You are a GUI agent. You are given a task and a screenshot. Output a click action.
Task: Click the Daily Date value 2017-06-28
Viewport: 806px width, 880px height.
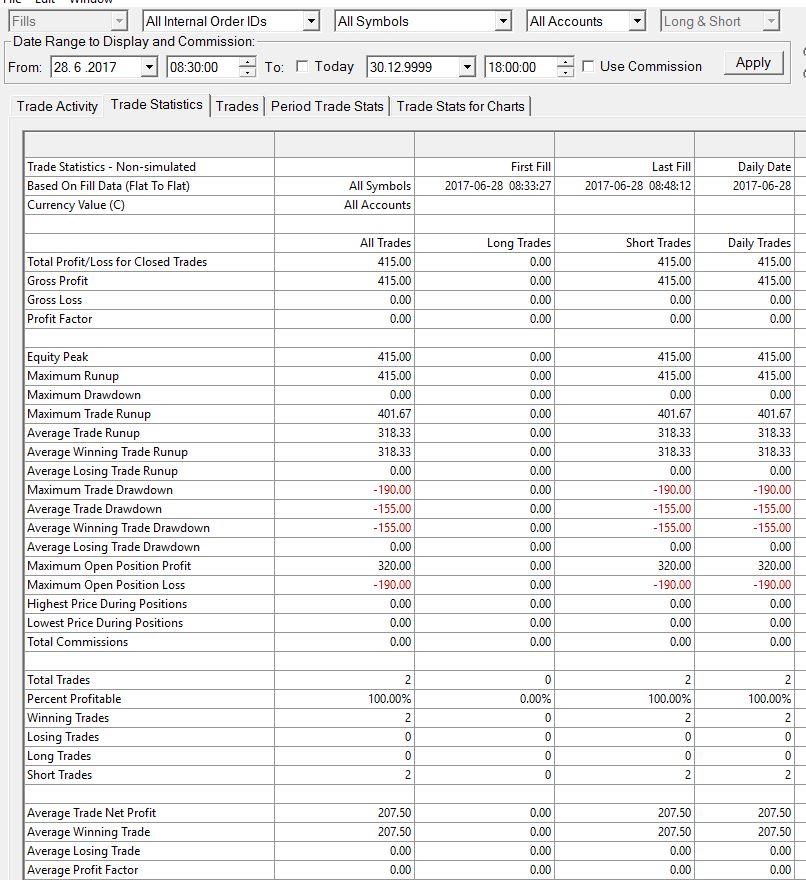[x=762, y=186]
